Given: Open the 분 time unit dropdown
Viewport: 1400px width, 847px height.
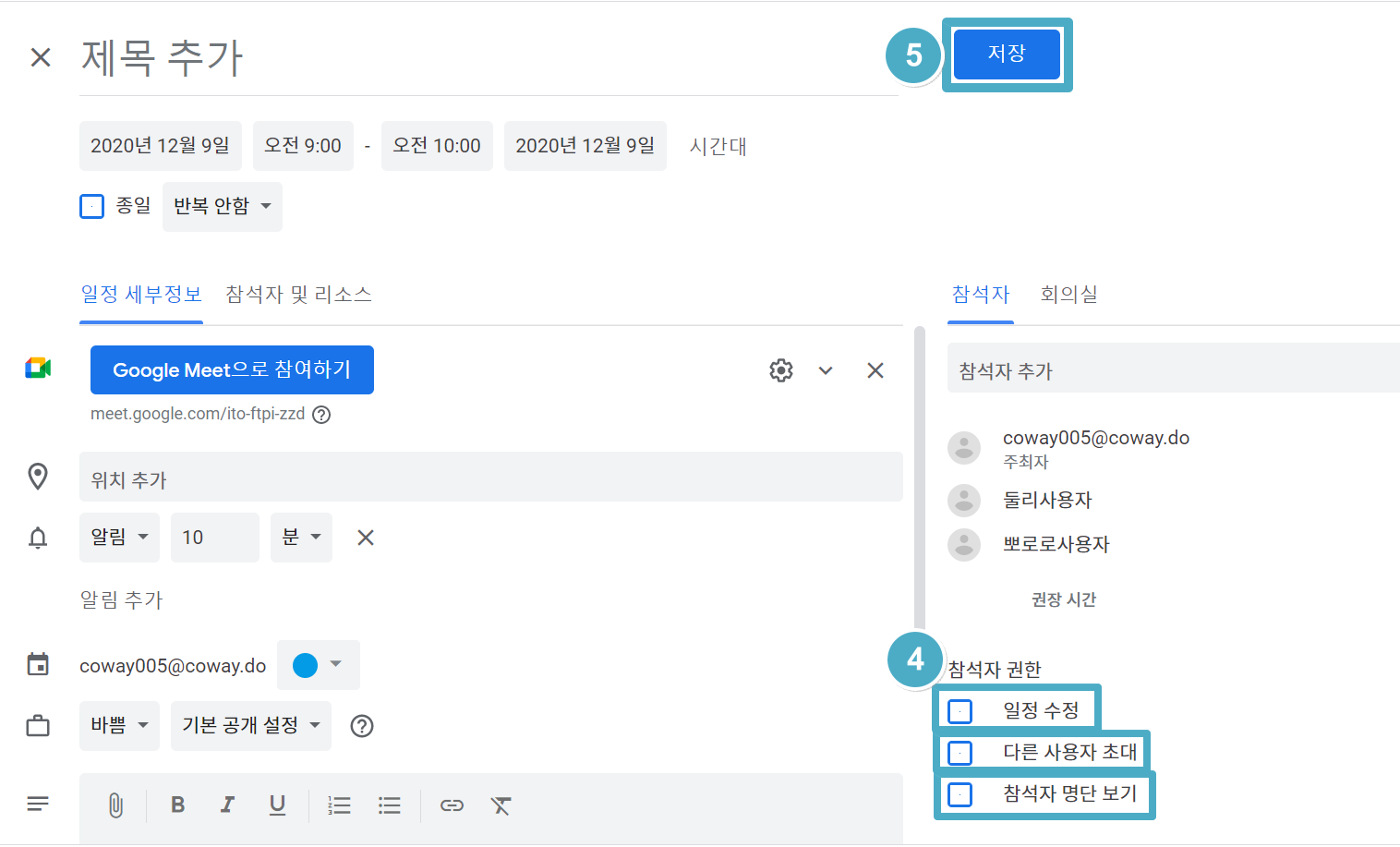Looking at the screenshot, I should [x=301, y=538].
